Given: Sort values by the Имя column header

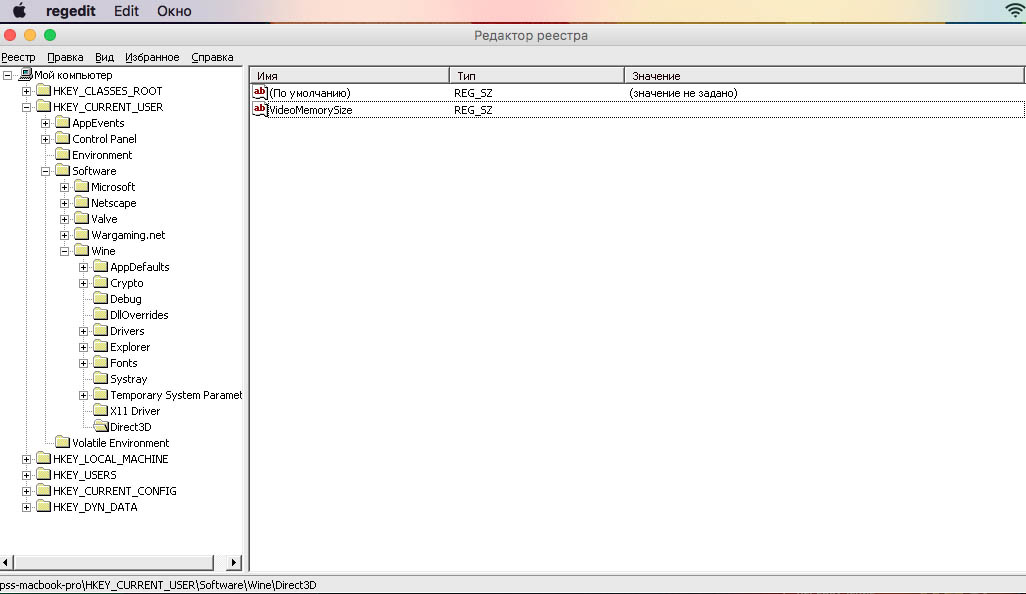Looking at the screenshot, I should coord(348,76).
